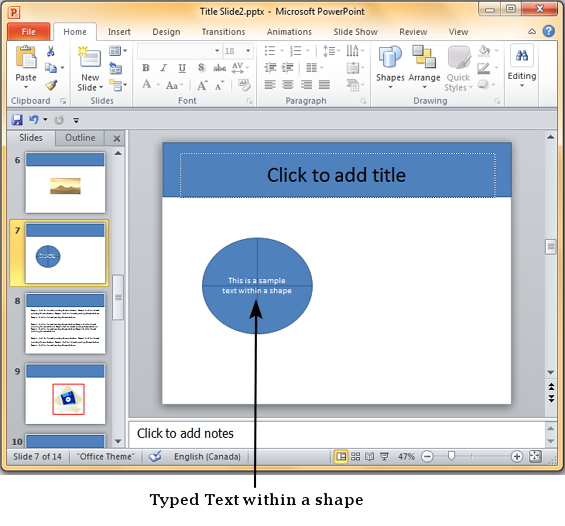Open PowerPoint Help question mark
This screenshot has height=526, width=565.
pos(548,31)
